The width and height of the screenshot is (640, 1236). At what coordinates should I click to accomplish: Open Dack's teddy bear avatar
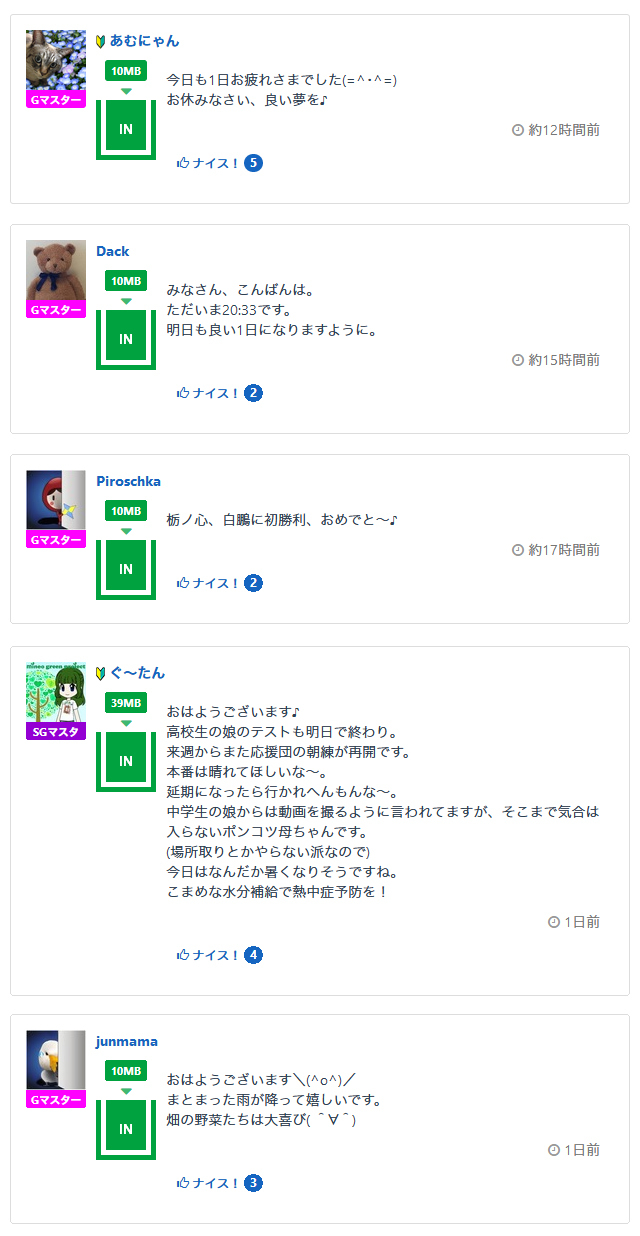56,270
